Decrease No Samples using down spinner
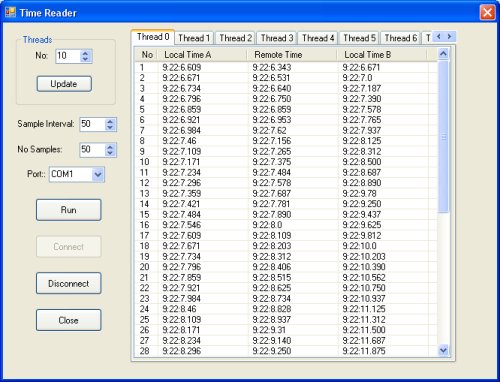The height and width of the screenshot is (382, 500). pyautogui.click(x=110, y=153)
